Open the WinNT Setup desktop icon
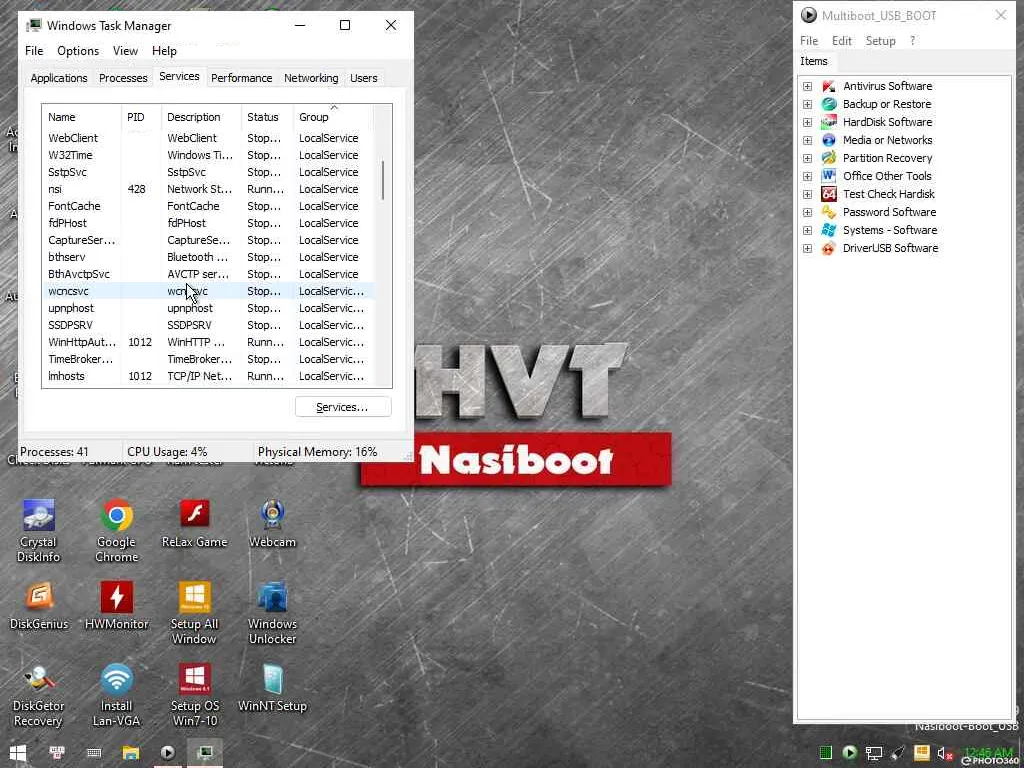The image size is (1024, 768). pos(272,688)
